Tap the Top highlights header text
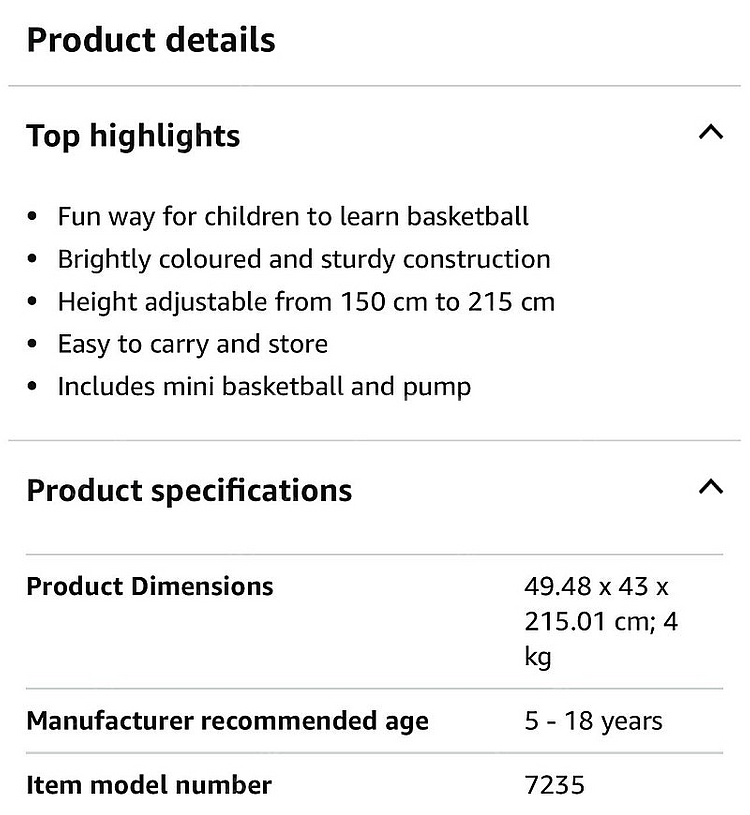This screenshot has width=750, height=815. (133, 136)
